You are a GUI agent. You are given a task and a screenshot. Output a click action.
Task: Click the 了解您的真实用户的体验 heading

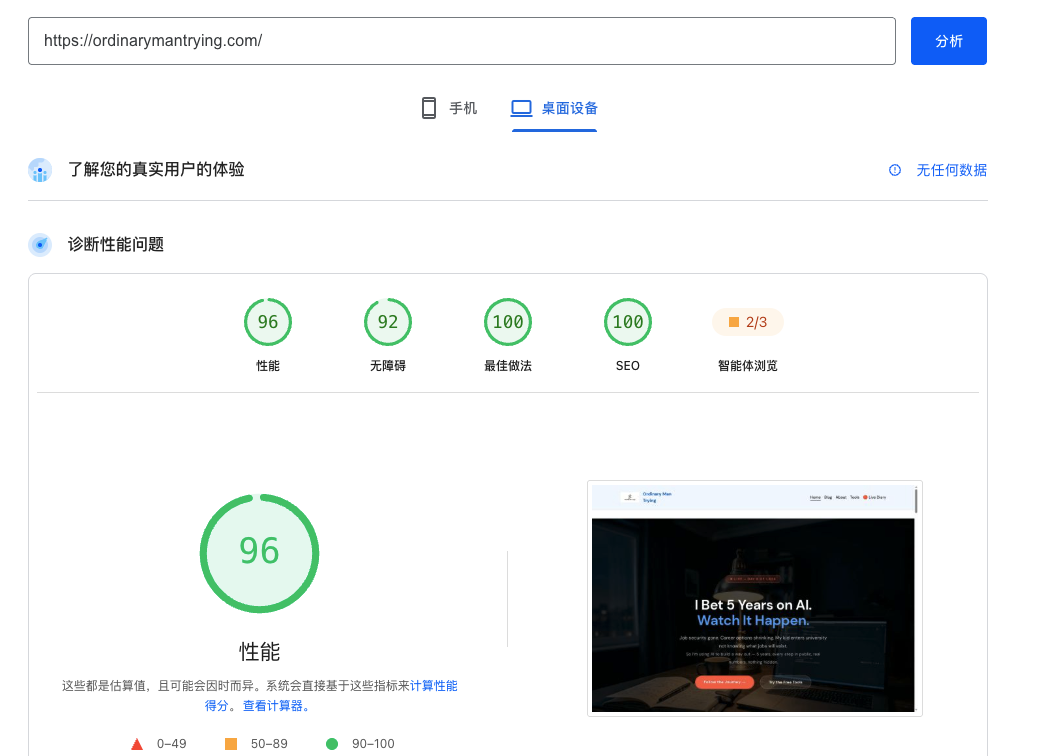coord(156,169)
